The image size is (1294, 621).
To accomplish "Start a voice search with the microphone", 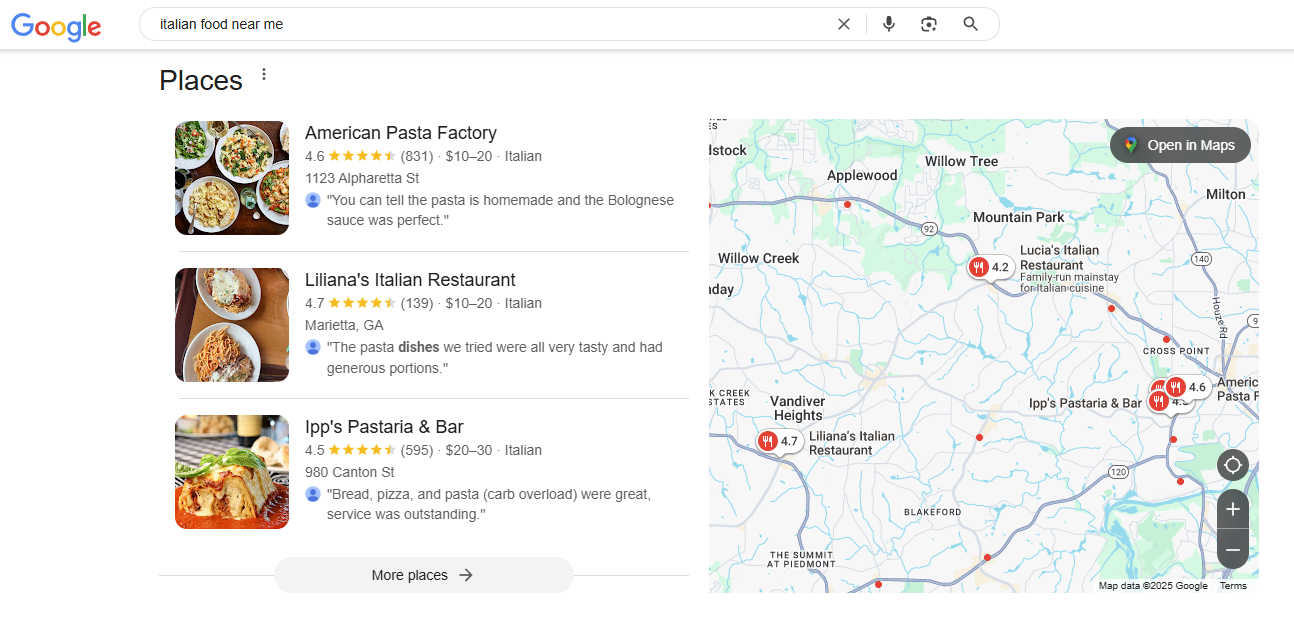I will click(889, 24).
